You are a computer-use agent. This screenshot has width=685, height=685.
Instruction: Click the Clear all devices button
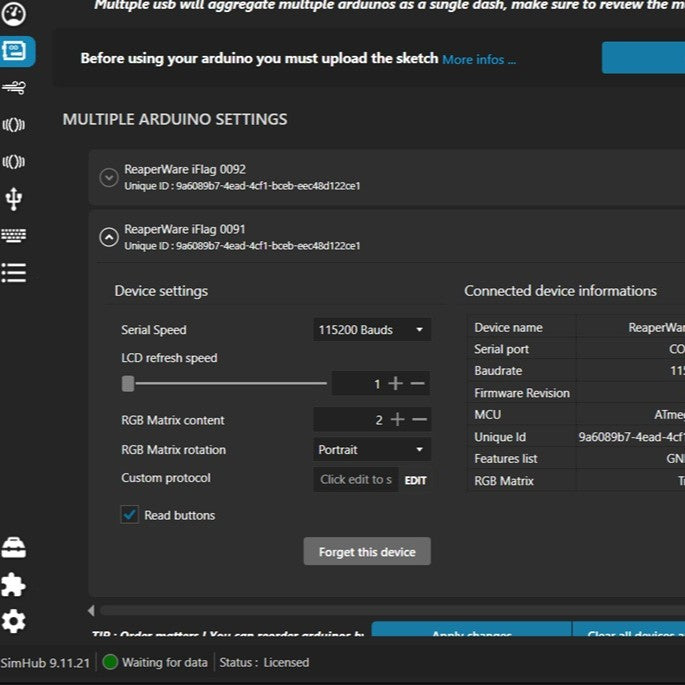tap(629, 630)
